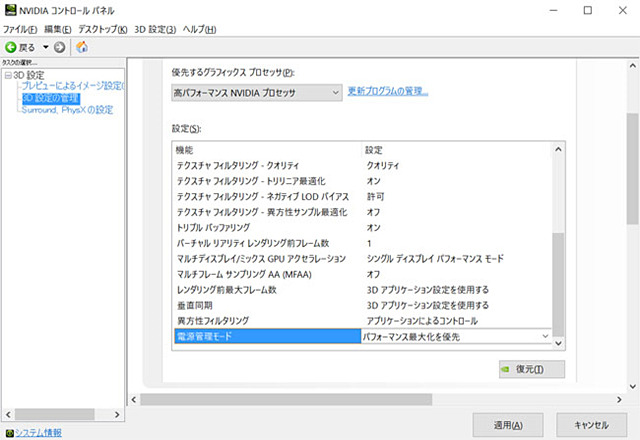The image size is (640, 440).
Task: Select マルチディスプレイ/ミックス GPU アクセラレーション row
Action: [x=362, y=259]
